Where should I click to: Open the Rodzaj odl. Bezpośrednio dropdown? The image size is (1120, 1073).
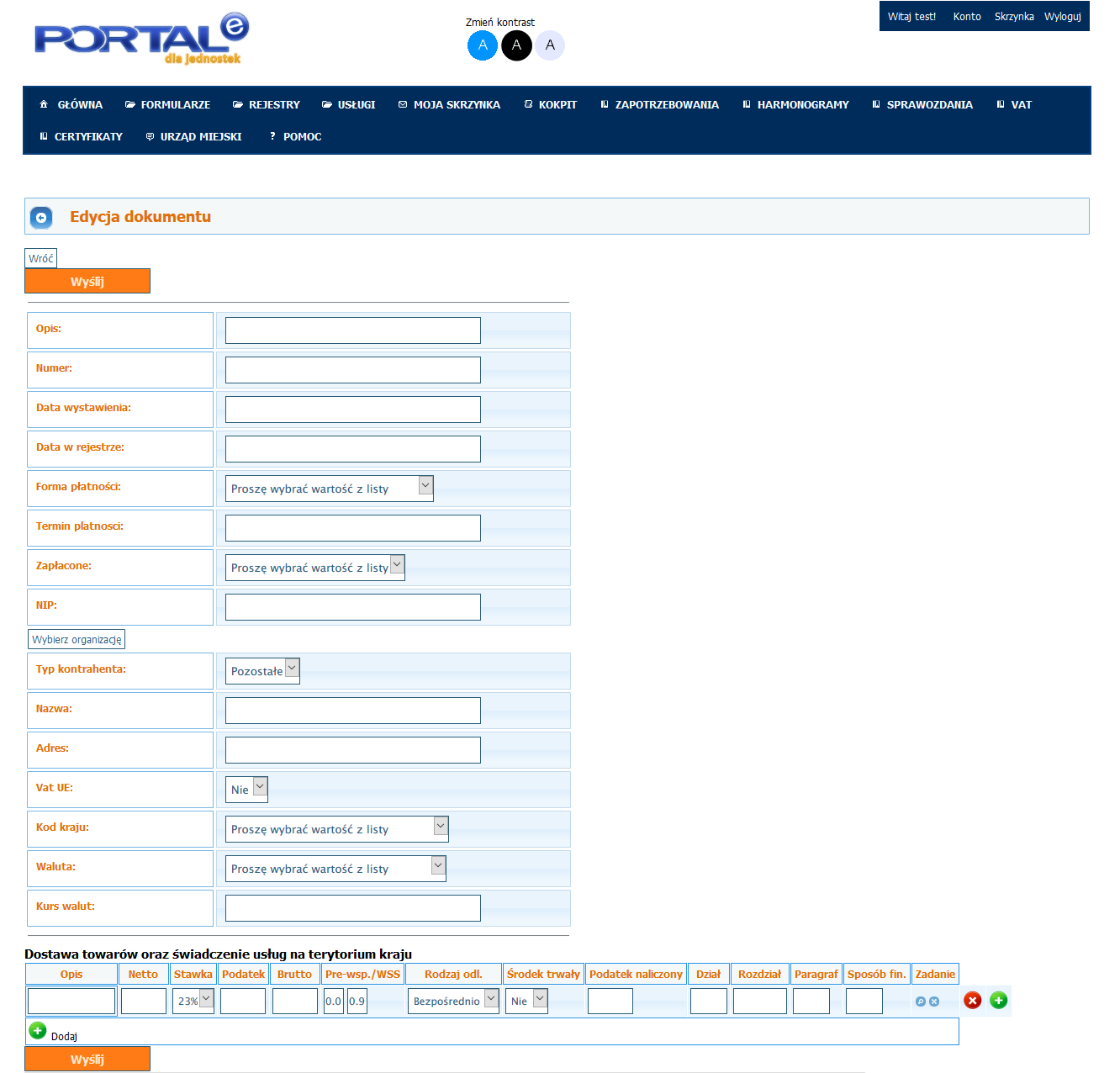[x=454, y=1001]
